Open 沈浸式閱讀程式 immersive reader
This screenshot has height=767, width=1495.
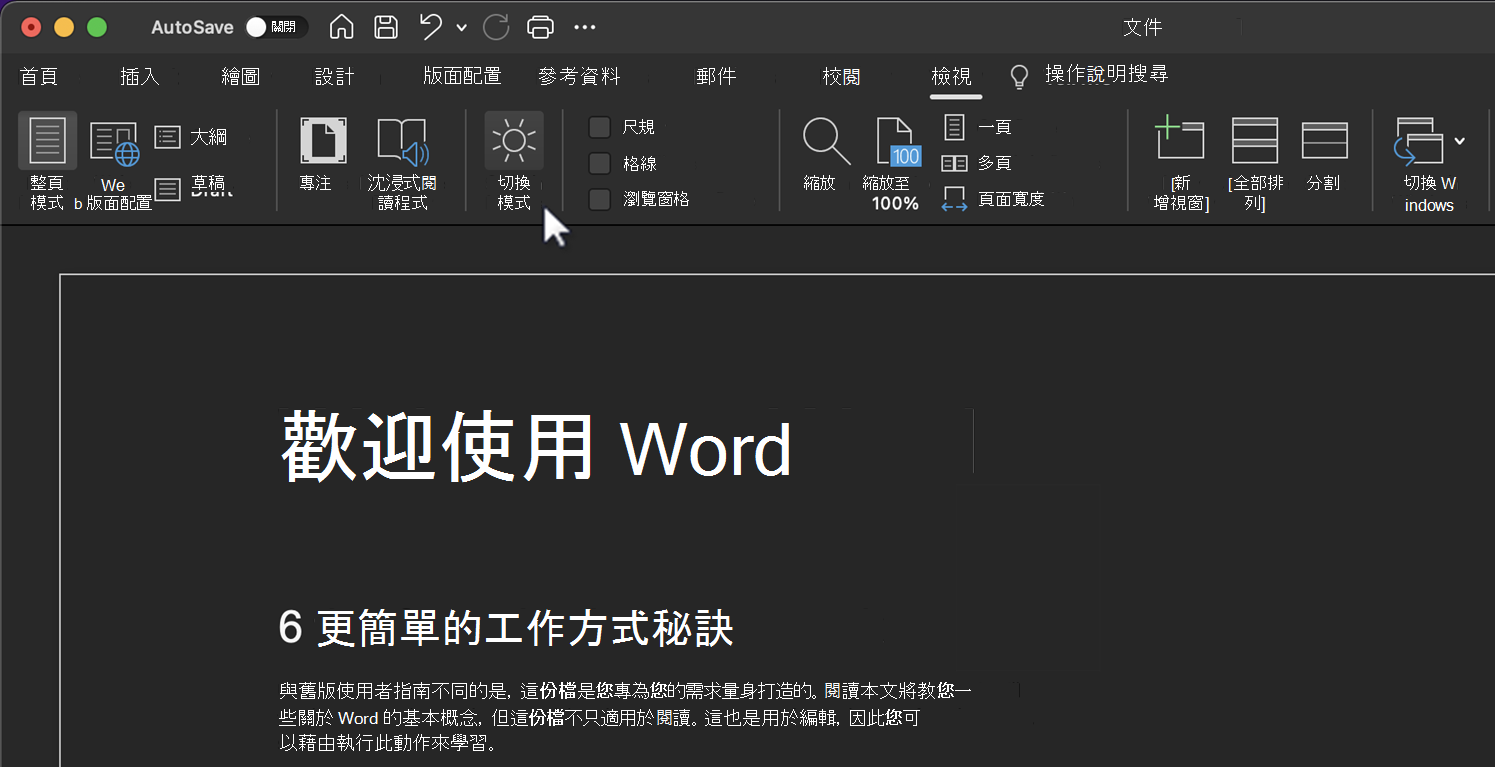401,164
